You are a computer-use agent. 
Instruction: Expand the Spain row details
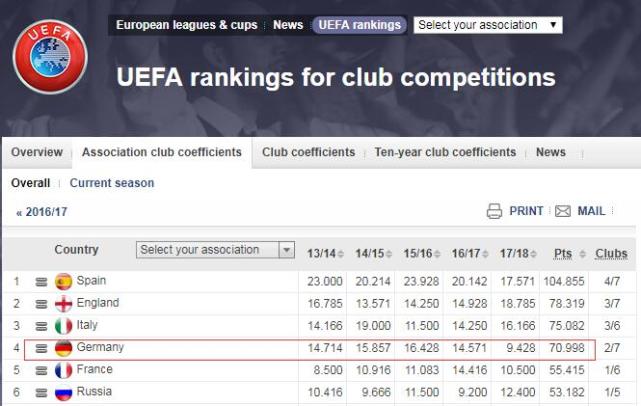(41, 282)
